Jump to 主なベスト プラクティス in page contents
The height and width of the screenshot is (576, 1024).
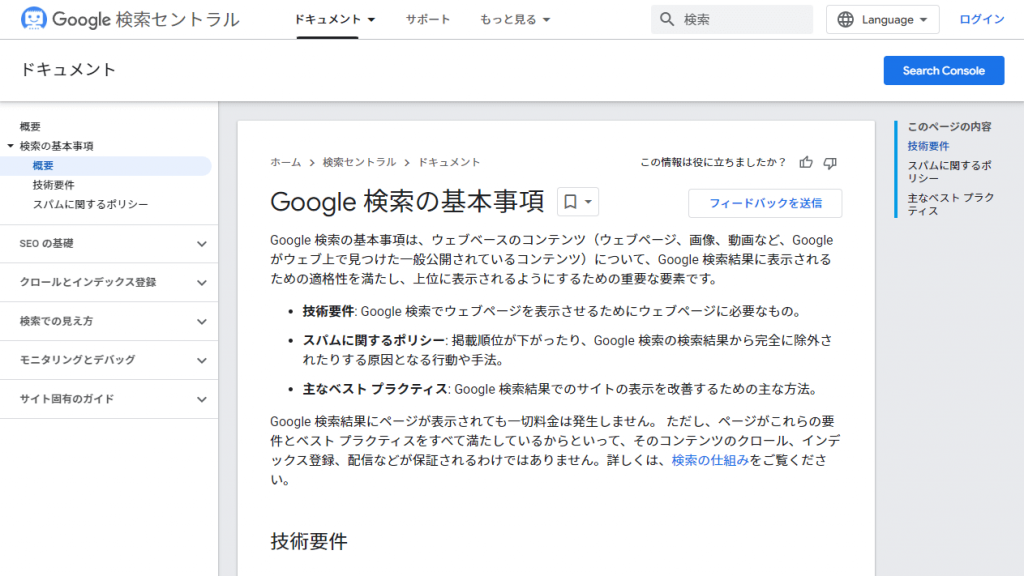[x=951, y=204]
